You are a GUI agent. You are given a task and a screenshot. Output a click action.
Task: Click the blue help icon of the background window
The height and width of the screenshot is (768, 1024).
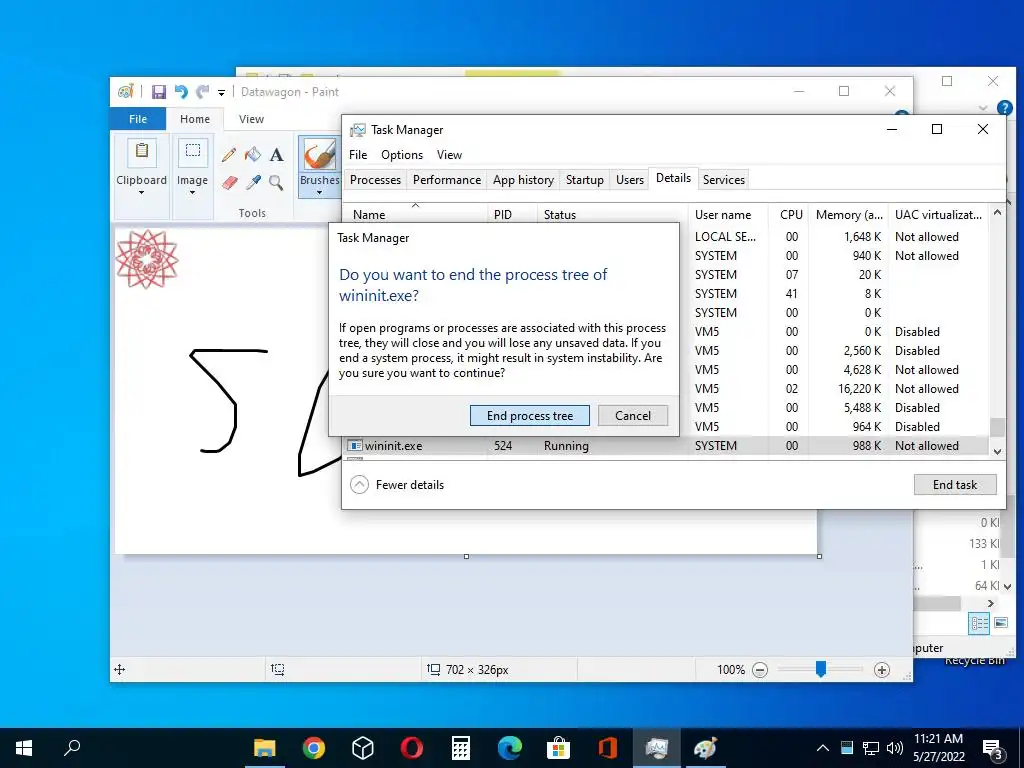pyautogui.click(x=1004, y=108)
